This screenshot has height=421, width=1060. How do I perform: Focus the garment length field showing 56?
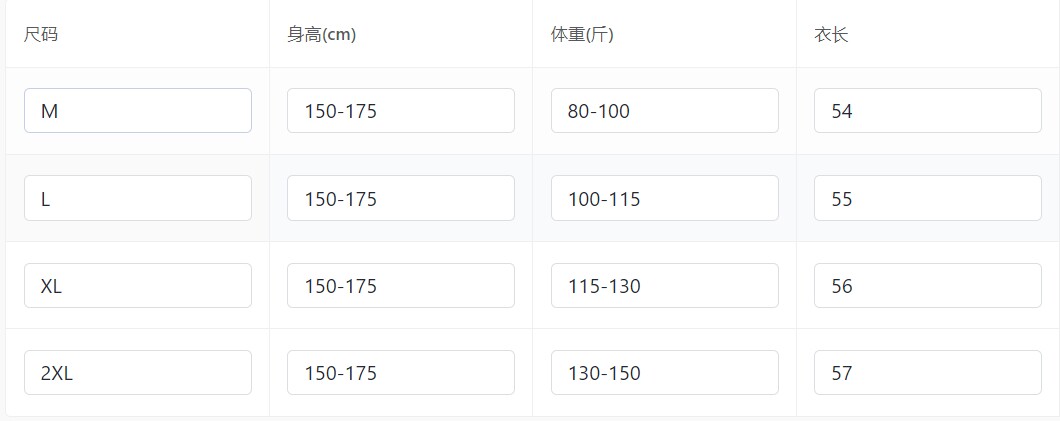click(x=927, y=286)
